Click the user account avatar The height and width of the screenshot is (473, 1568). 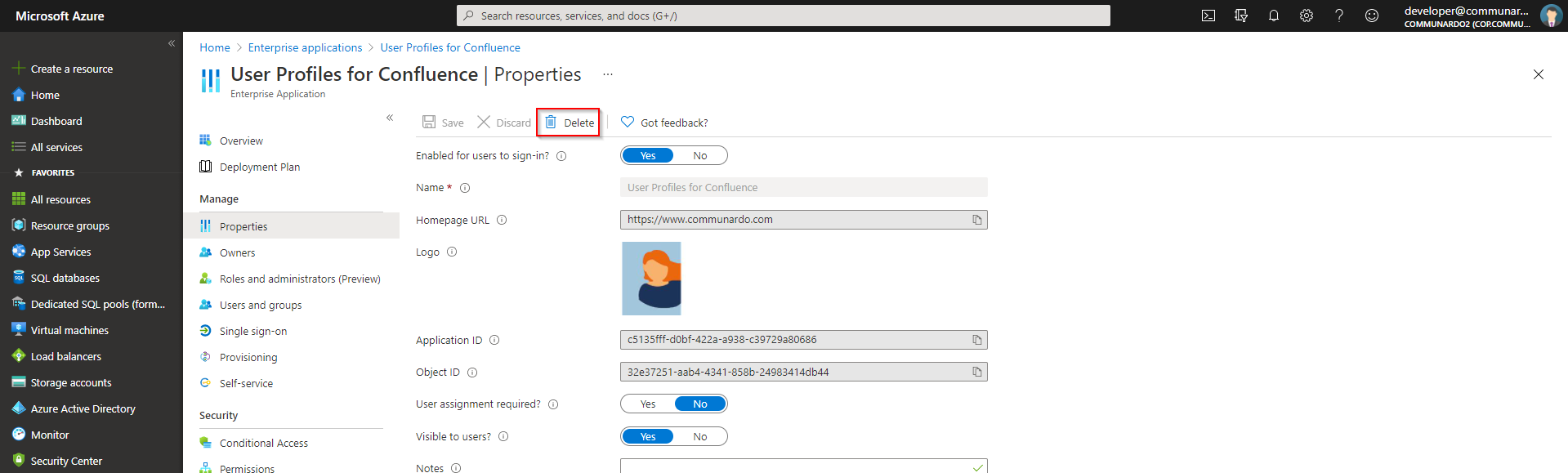click(1551, 16)
